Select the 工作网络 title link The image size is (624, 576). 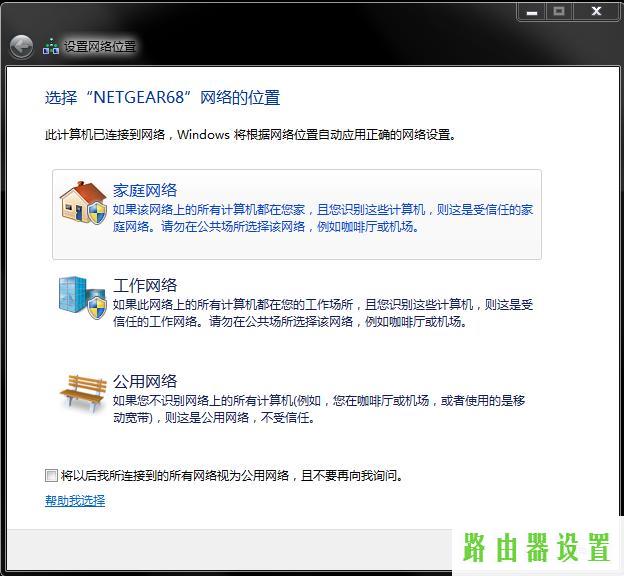145,285
